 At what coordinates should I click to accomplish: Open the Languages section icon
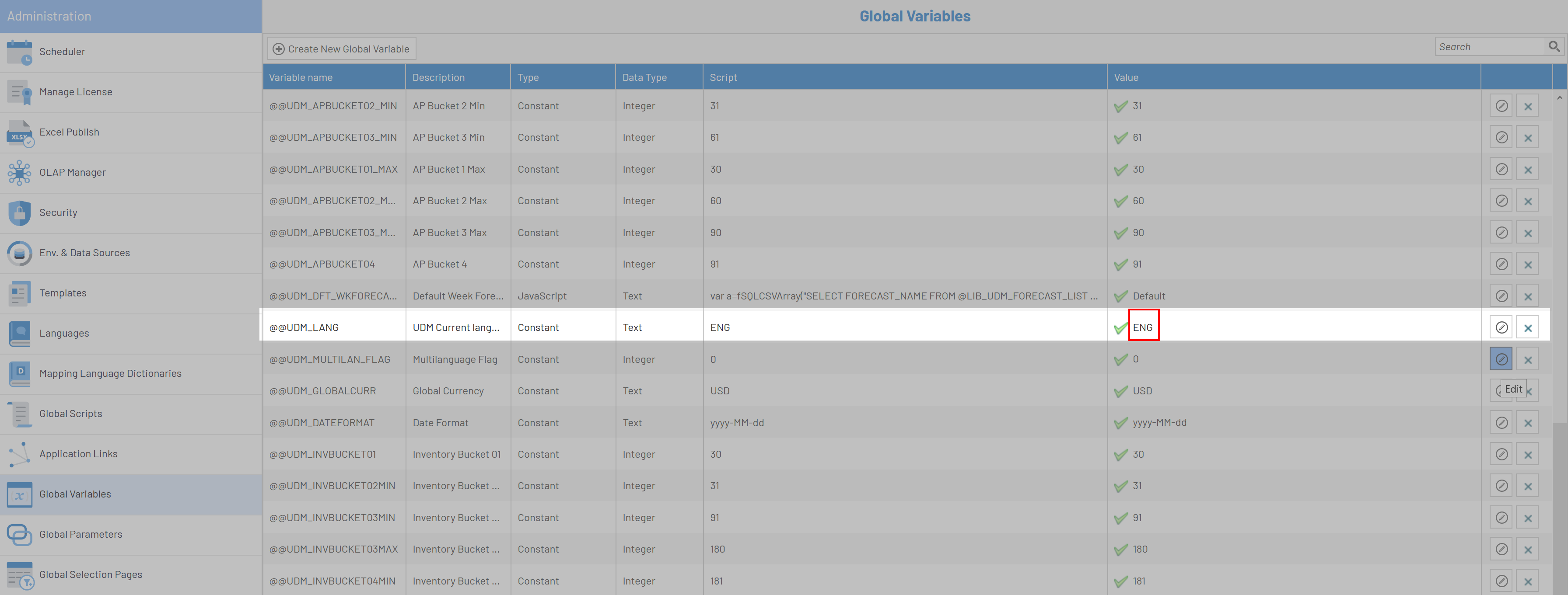(x=20, y=334)
